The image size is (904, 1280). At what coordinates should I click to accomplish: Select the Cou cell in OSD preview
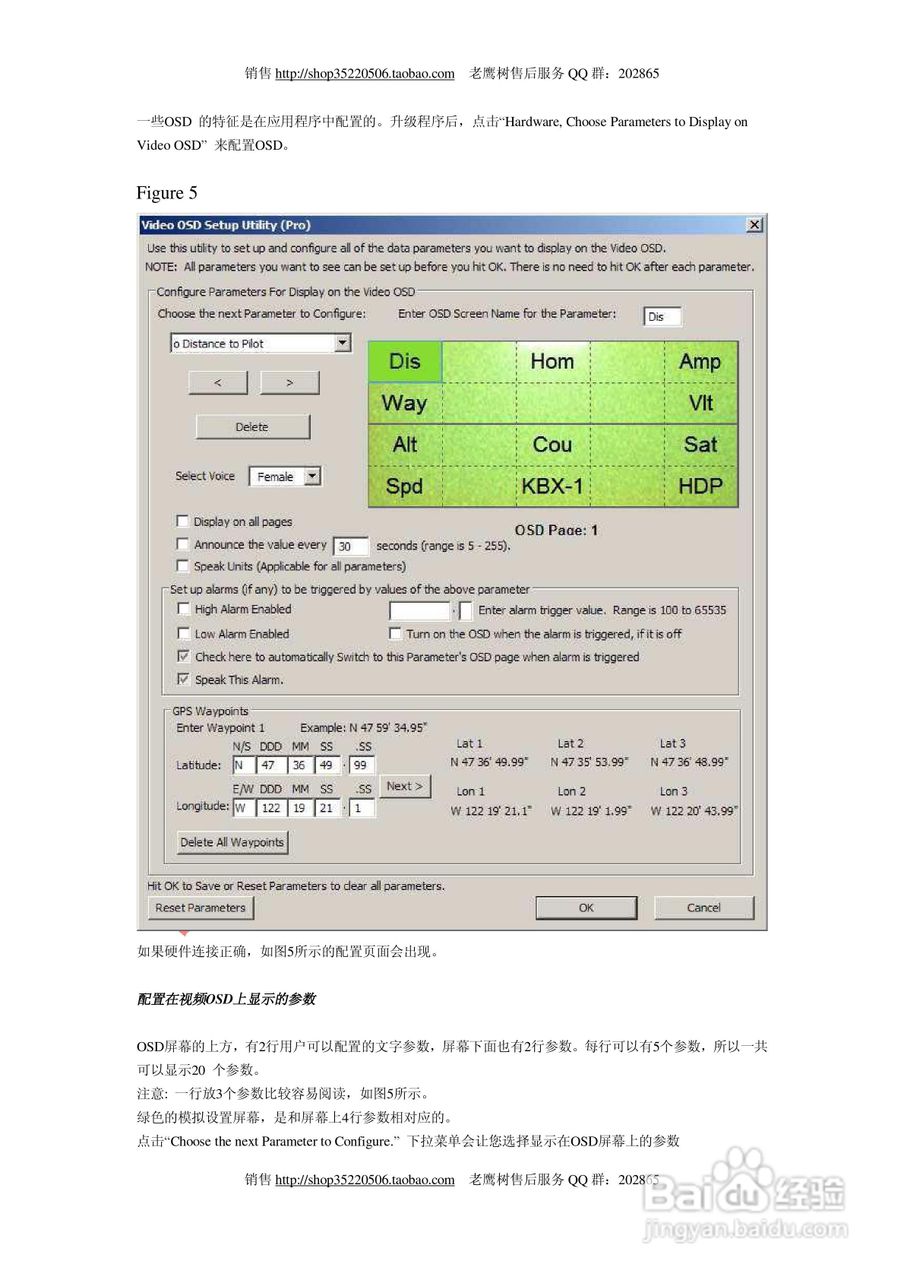[x=553, y=445]
